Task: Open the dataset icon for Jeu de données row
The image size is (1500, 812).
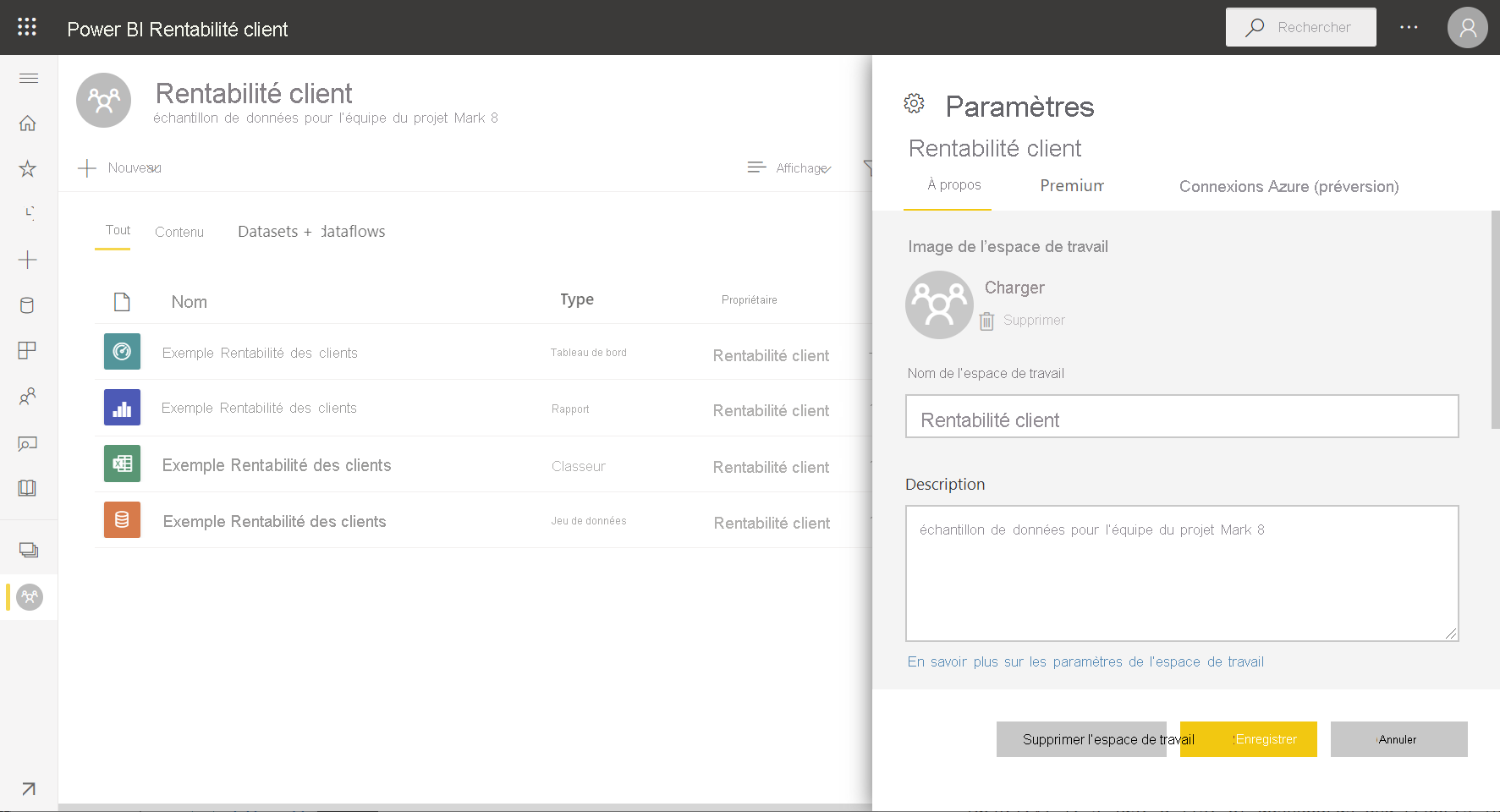Action: point(122,520)
